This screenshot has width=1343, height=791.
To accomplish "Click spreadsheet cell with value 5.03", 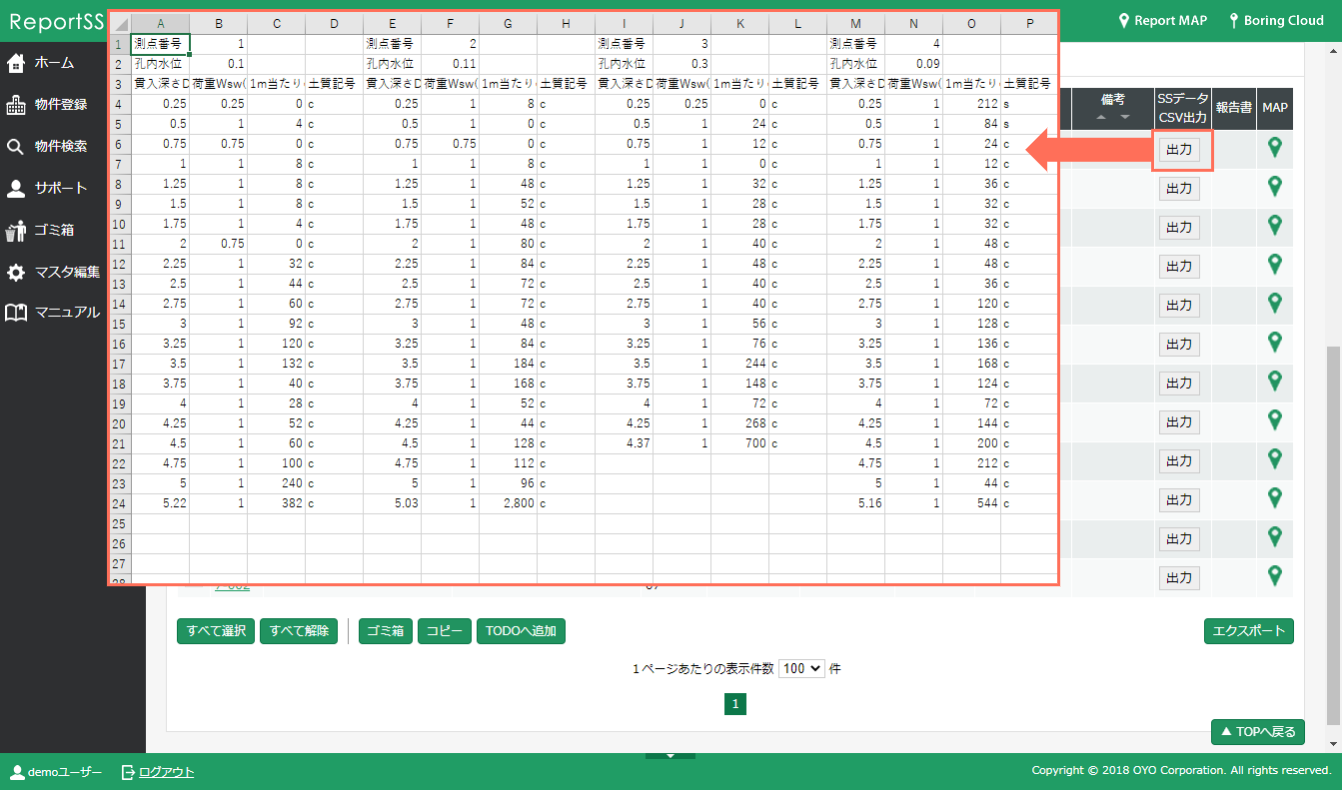I will coord(392,504).
